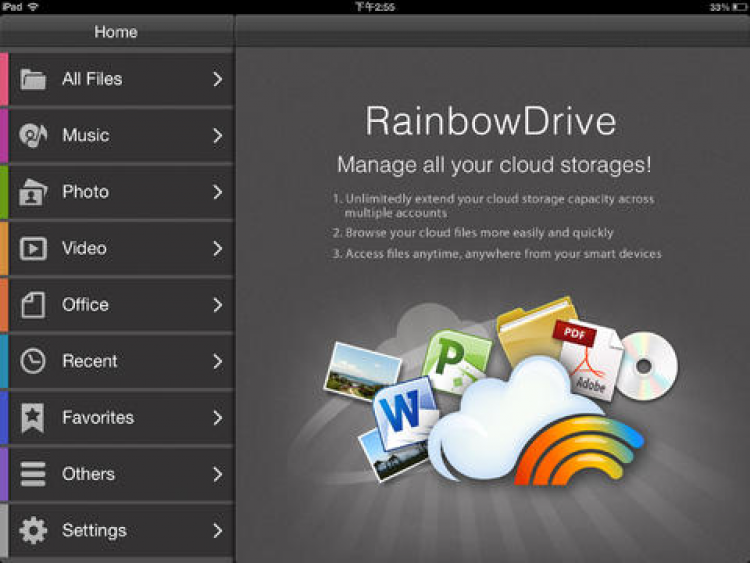
Task: Click the Others list icon
Action: pyautogui.click(x=33, y=474)
